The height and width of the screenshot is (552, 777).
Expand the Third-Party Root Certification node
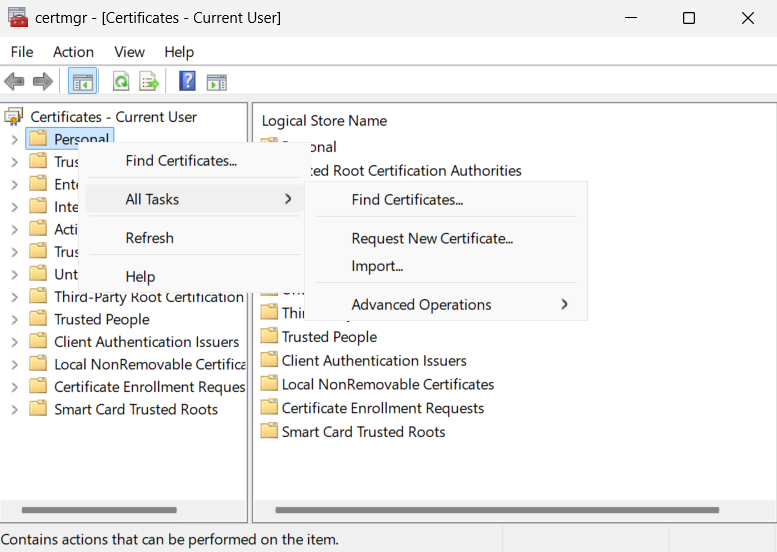[14, 297]
